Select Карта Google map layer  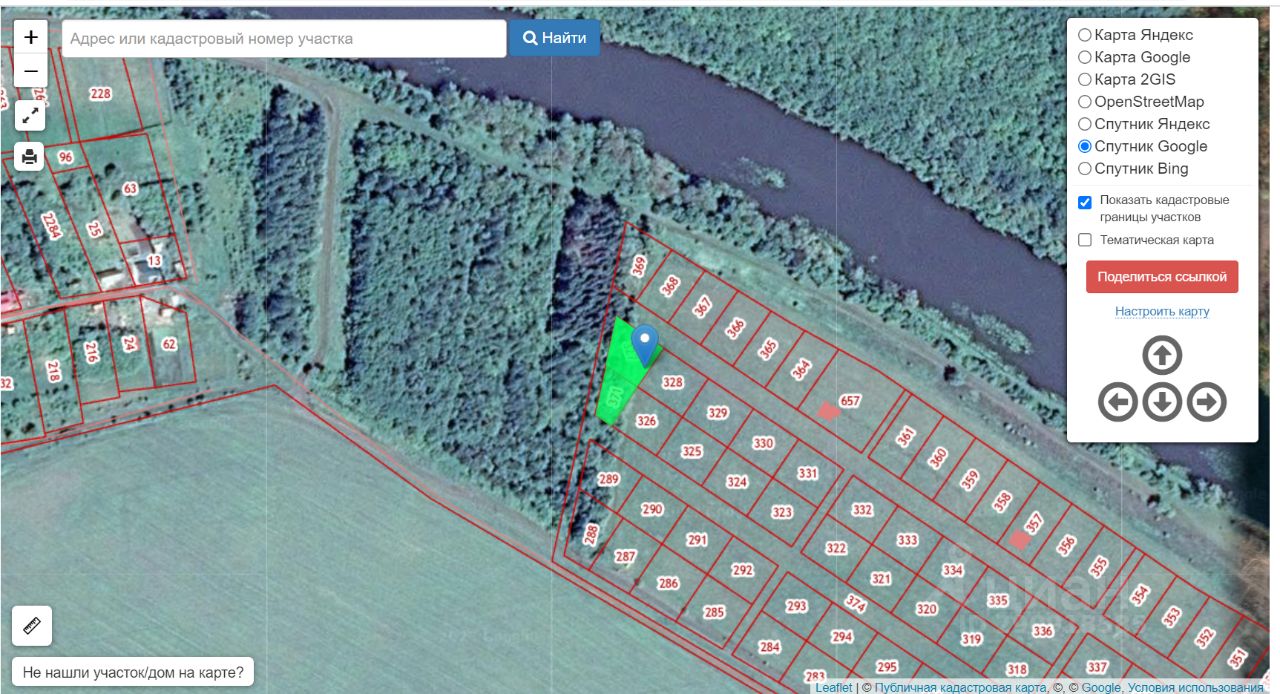1085,57
